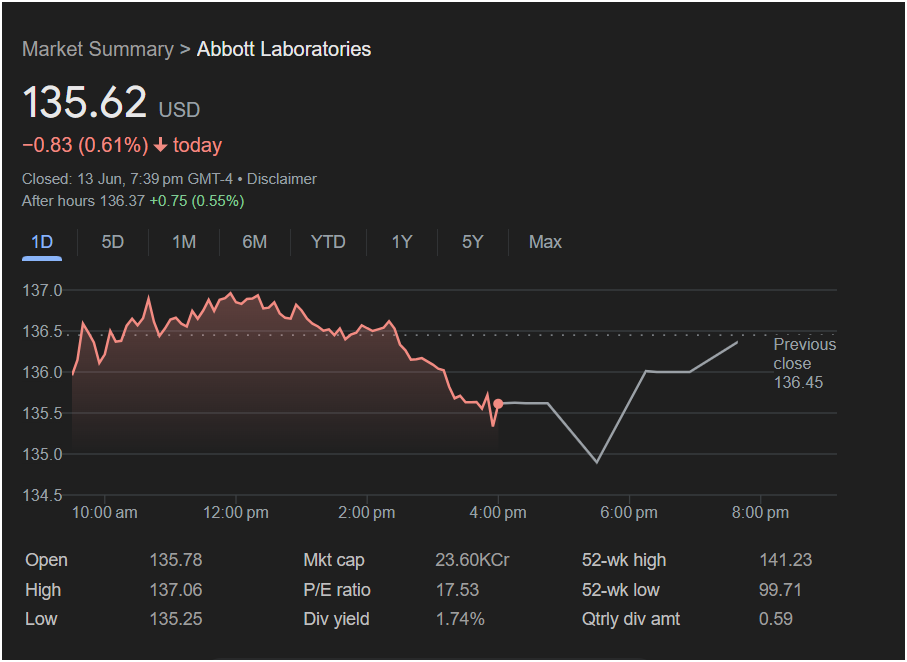
Task: Click the +0.75 (0.55%) after-hours change
Action: [x=197, y=201]
